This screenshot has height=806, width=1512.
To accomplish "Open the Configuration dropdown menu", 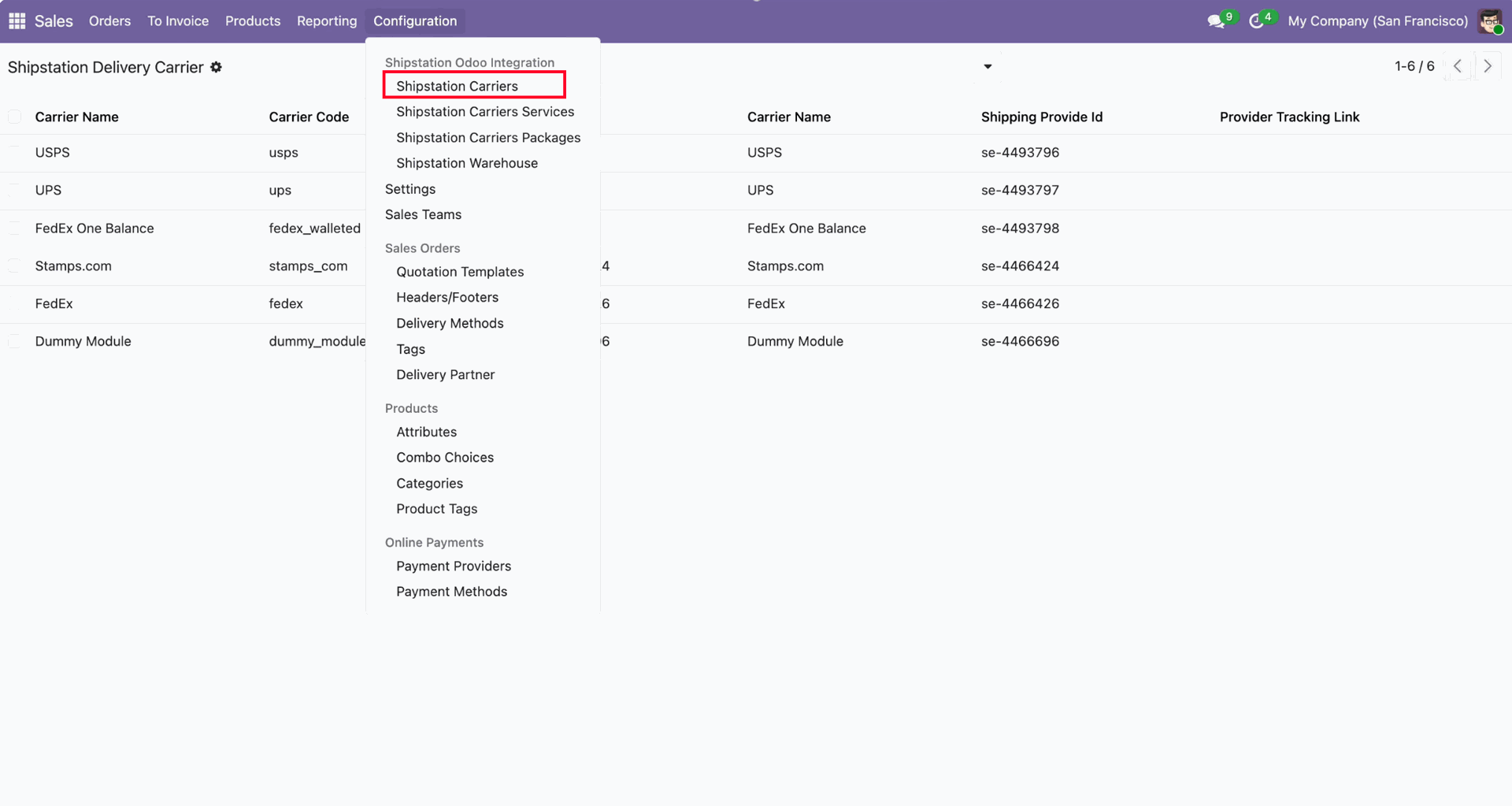I will tap(415, 21).
